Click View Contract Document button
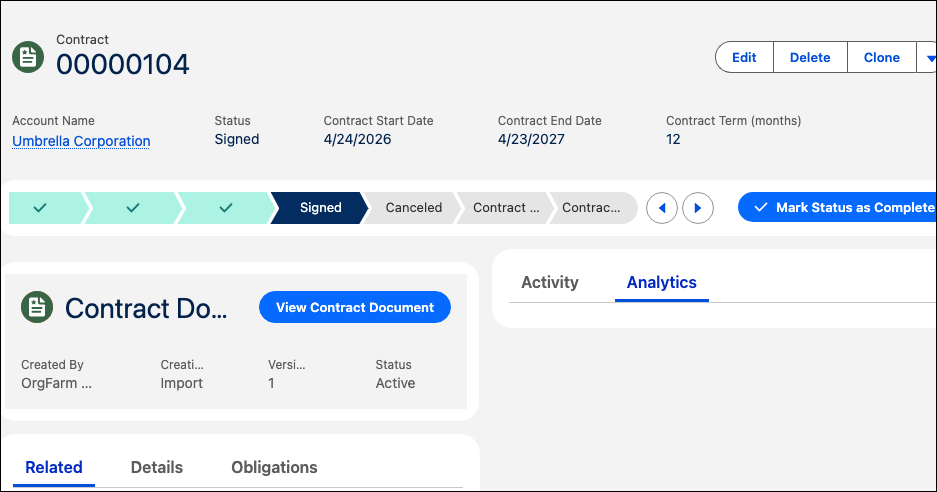This screenshot has height=492, width=937. [x=355, y=307]
